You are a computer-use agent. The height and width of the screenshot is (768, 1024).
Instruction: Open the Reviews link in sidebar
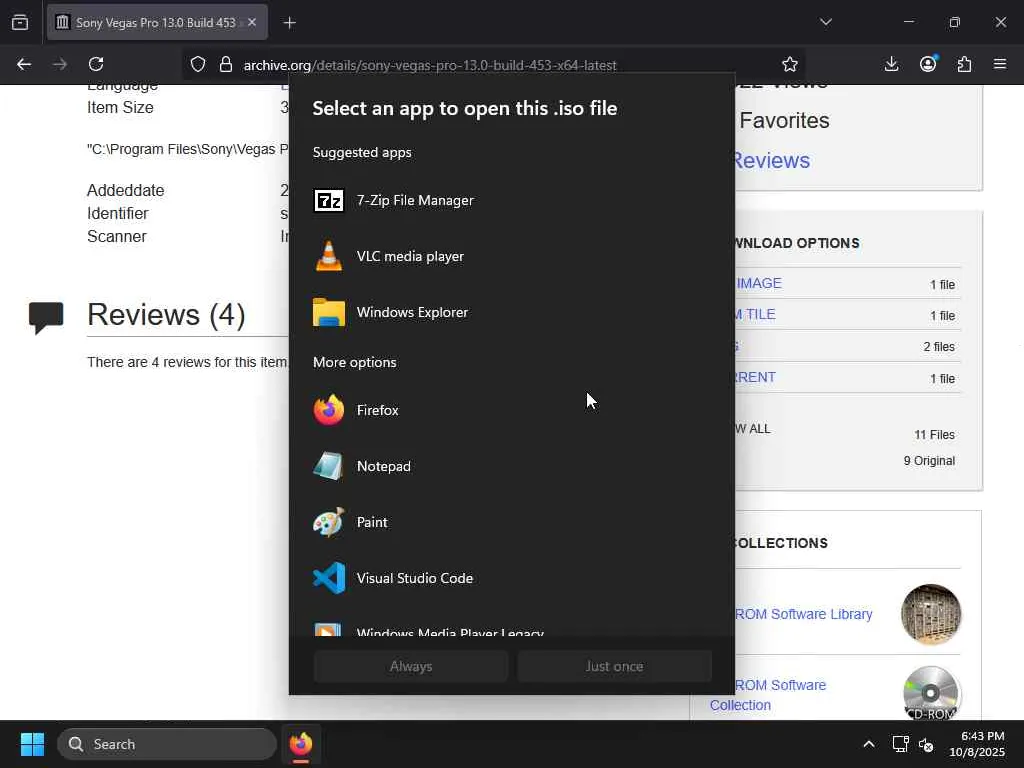pos(771,161)
